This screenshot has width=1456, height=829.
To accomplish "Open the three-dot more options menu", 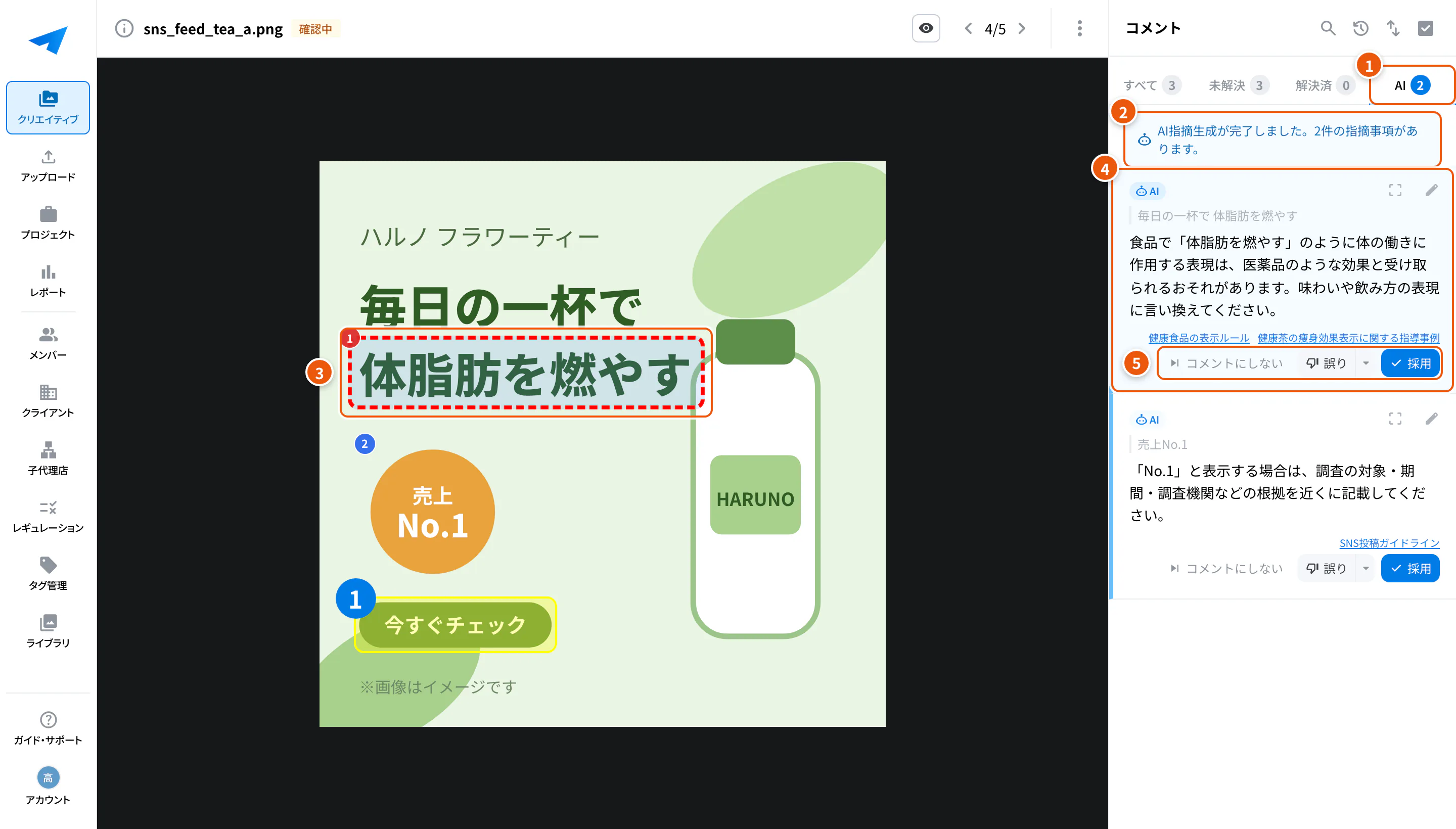I will pyautogui.click(x=1080, y=28).
